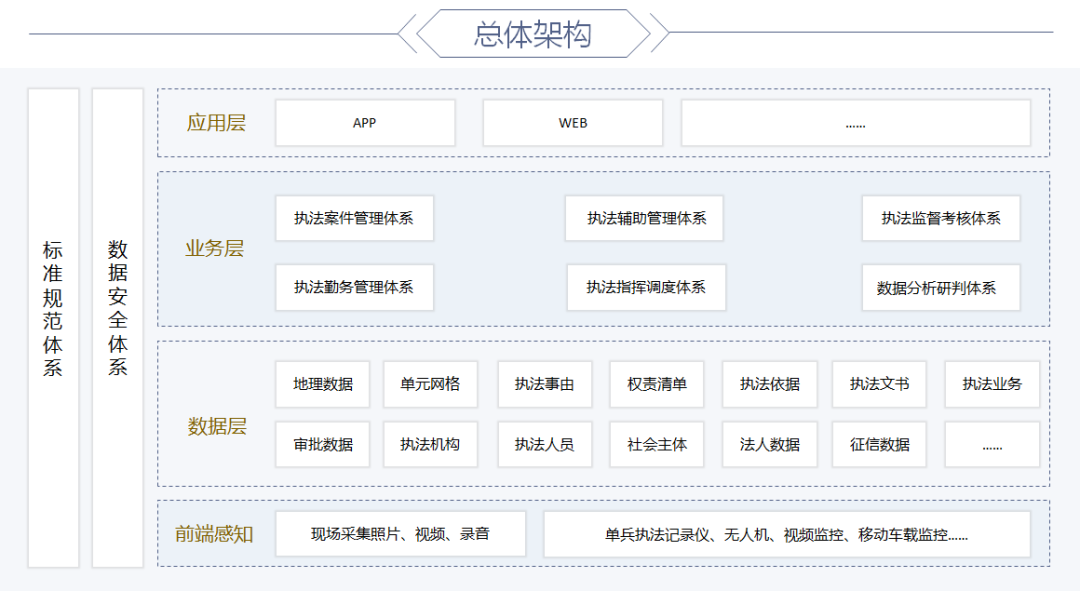Click the 单元网格 data box
This screenshot has width=1080, height=591.
(430, 384)
